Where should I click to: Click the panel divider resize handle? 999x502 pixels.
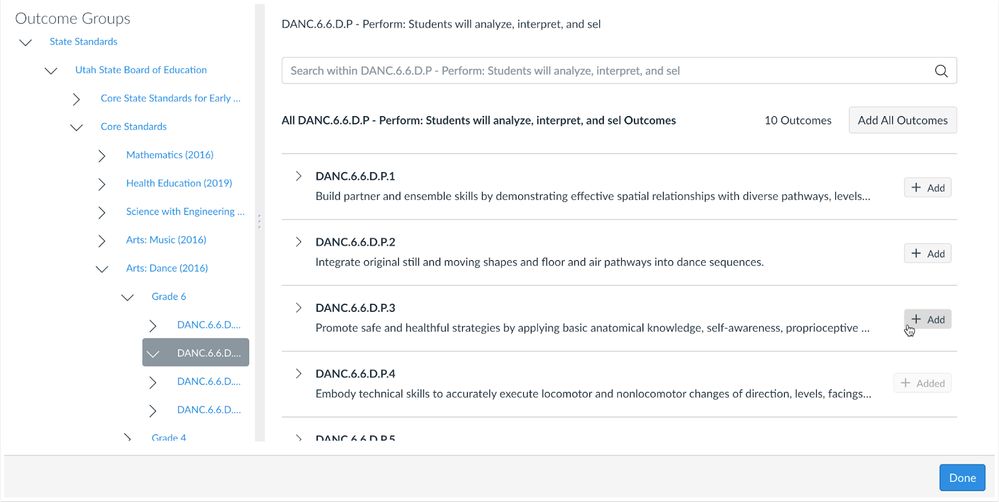[x=259, y=222]
